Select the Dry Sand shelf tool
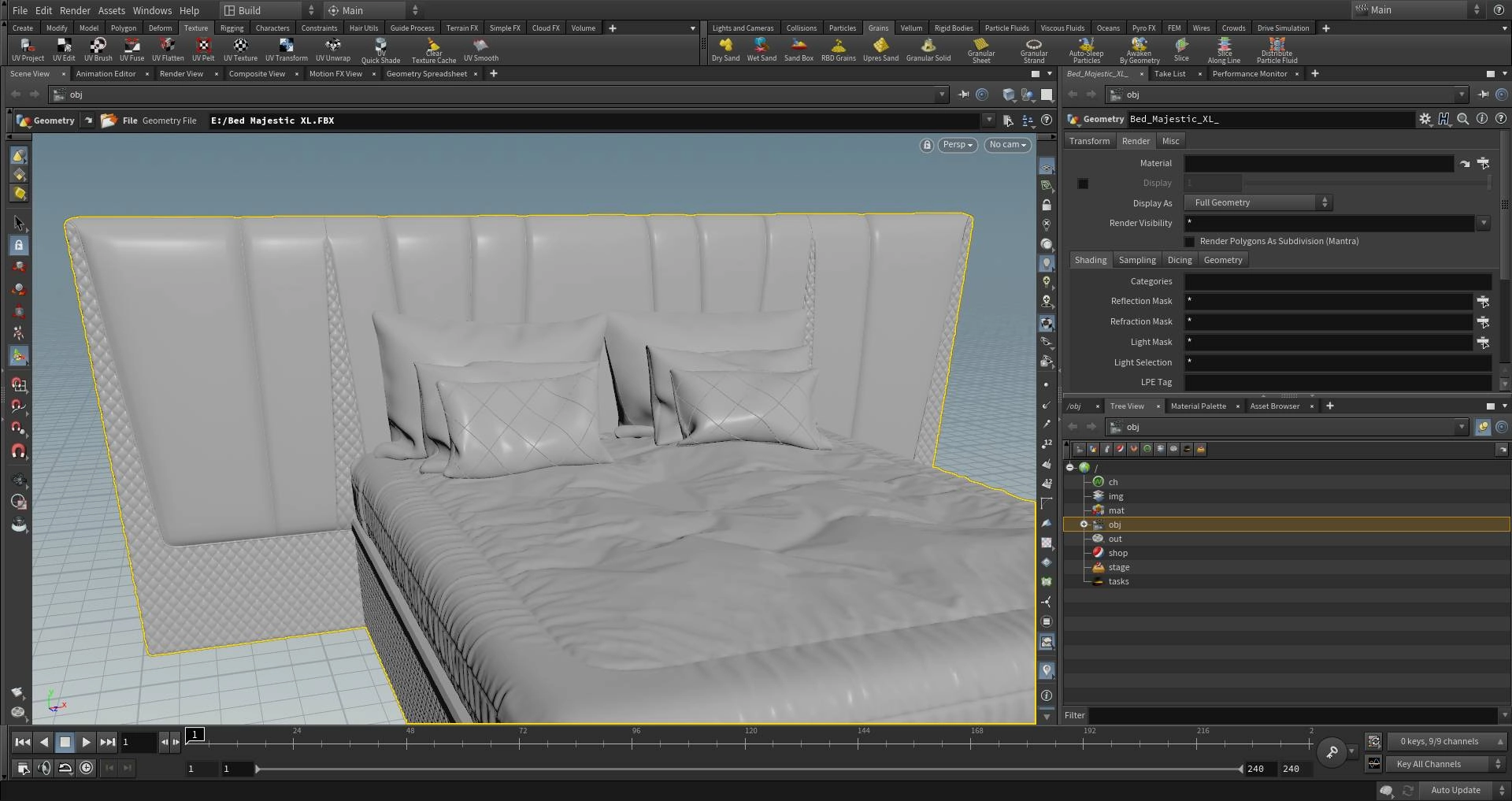 pos(725,50)
